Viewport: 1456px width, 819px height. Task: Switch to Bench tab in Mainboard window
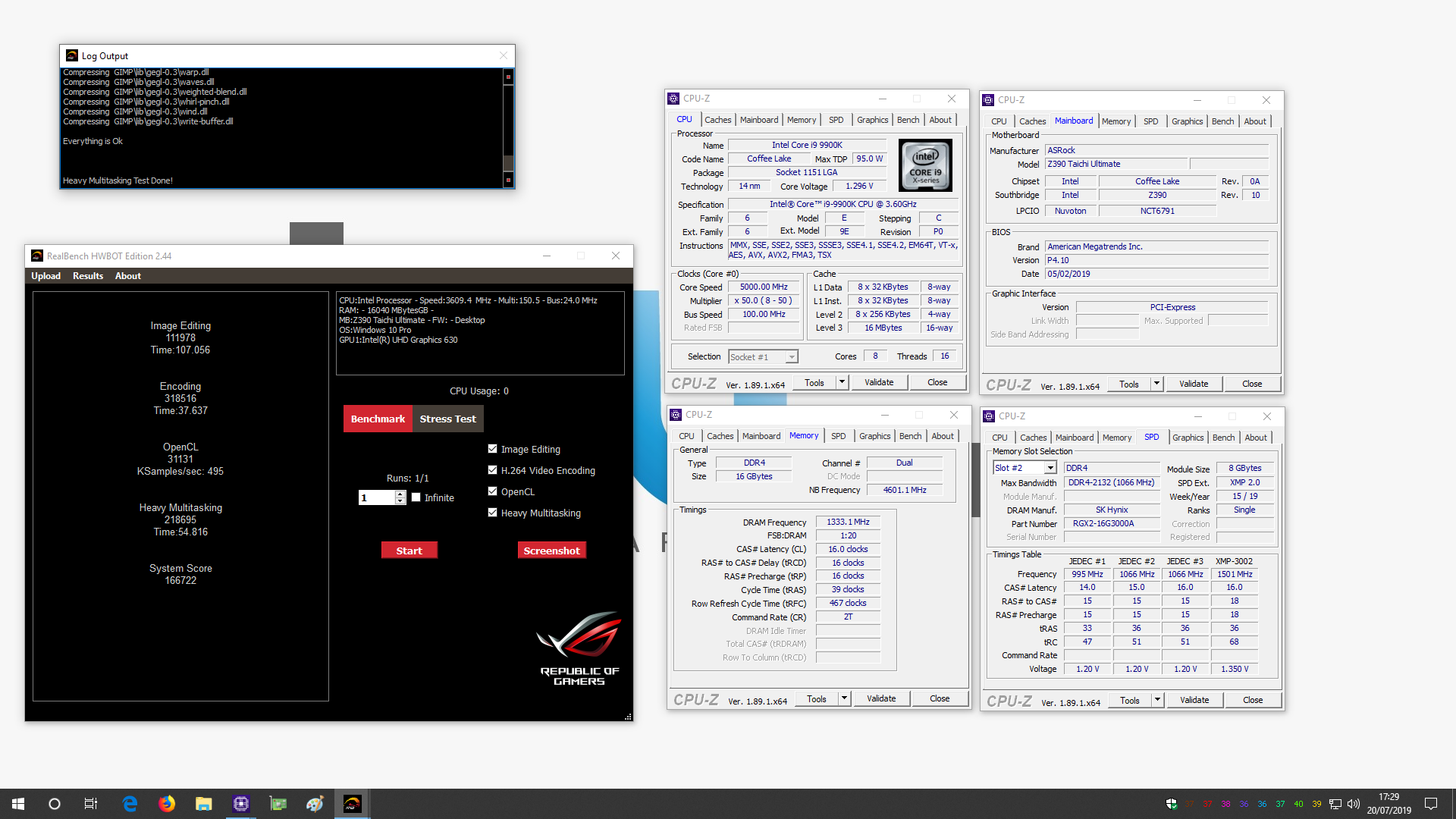pyautogui.click(x=1222, y=121)
